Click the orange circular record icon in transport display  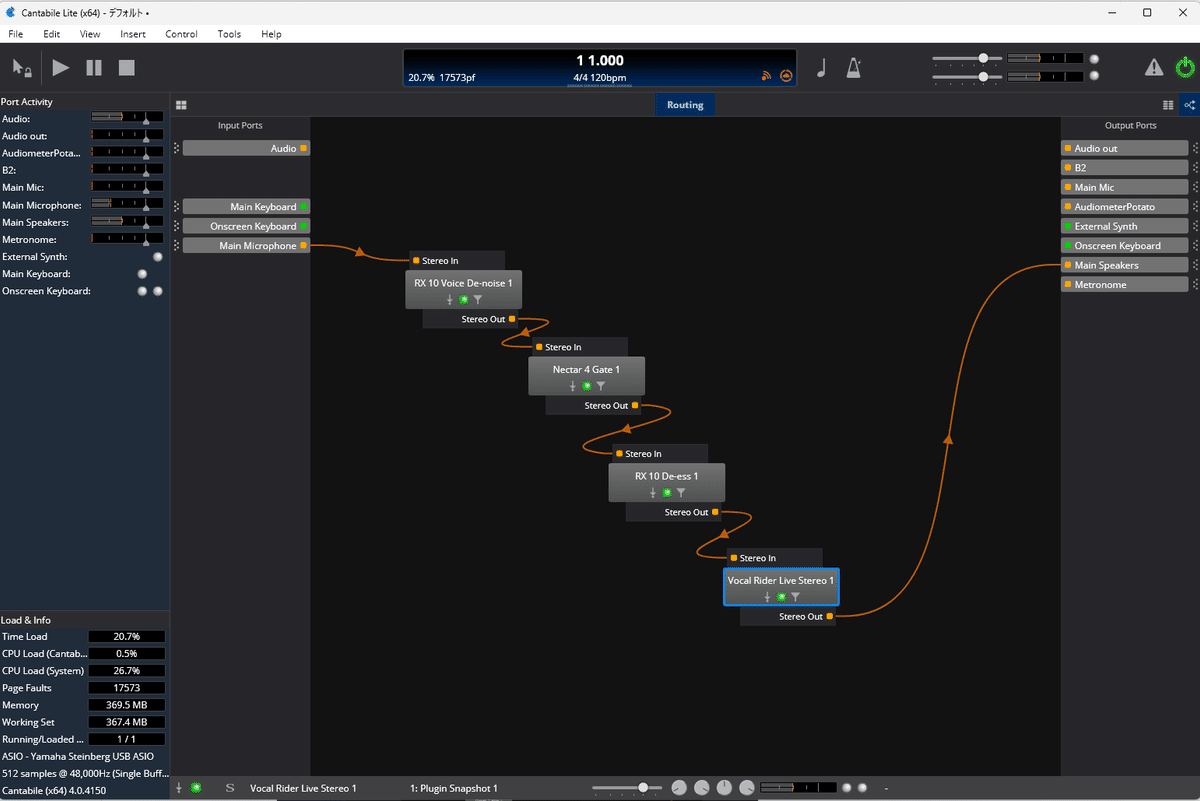click(x=786, y=76)
